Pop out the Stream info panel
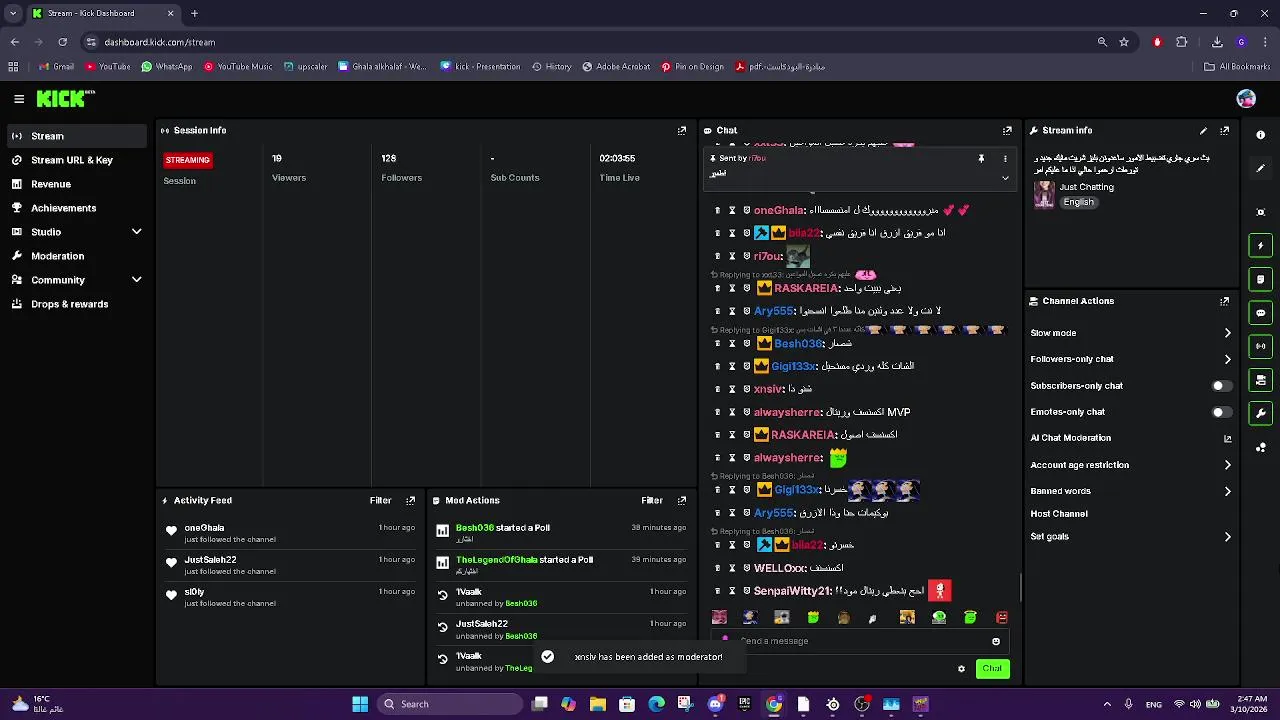The height and width of the screenshot is (720, 1280). 1224,131
